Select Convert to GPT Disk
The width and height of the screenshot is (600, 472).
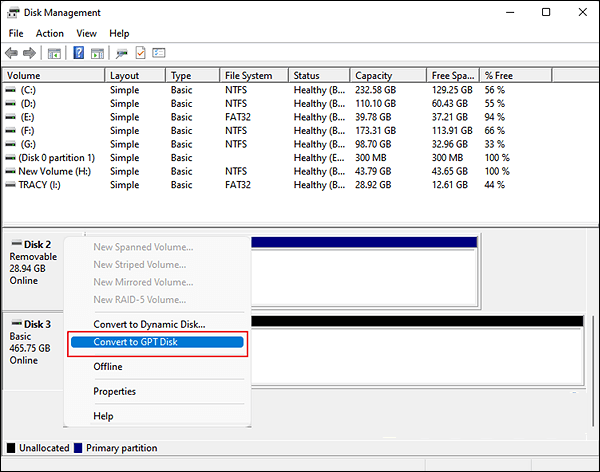tap(141, 343)
